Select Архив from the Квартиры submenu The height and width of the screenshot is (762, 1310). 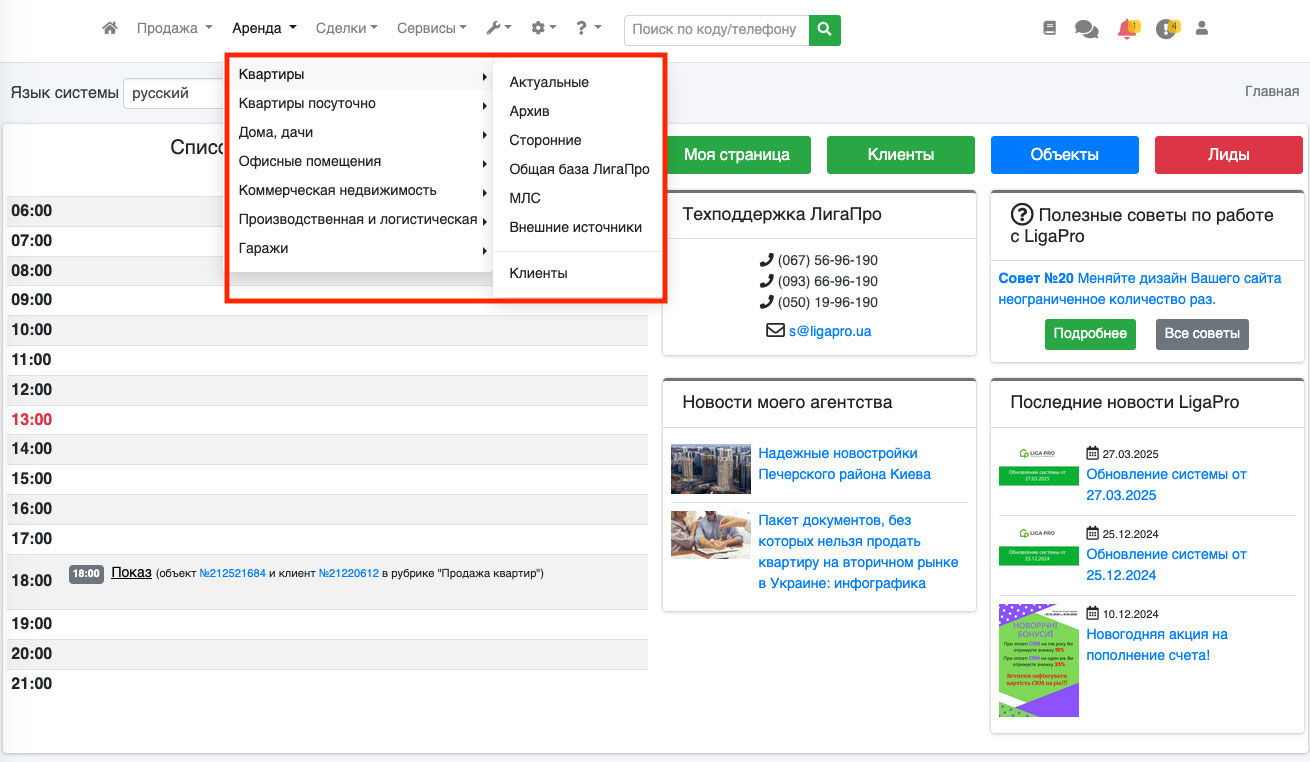coord(529,111)
